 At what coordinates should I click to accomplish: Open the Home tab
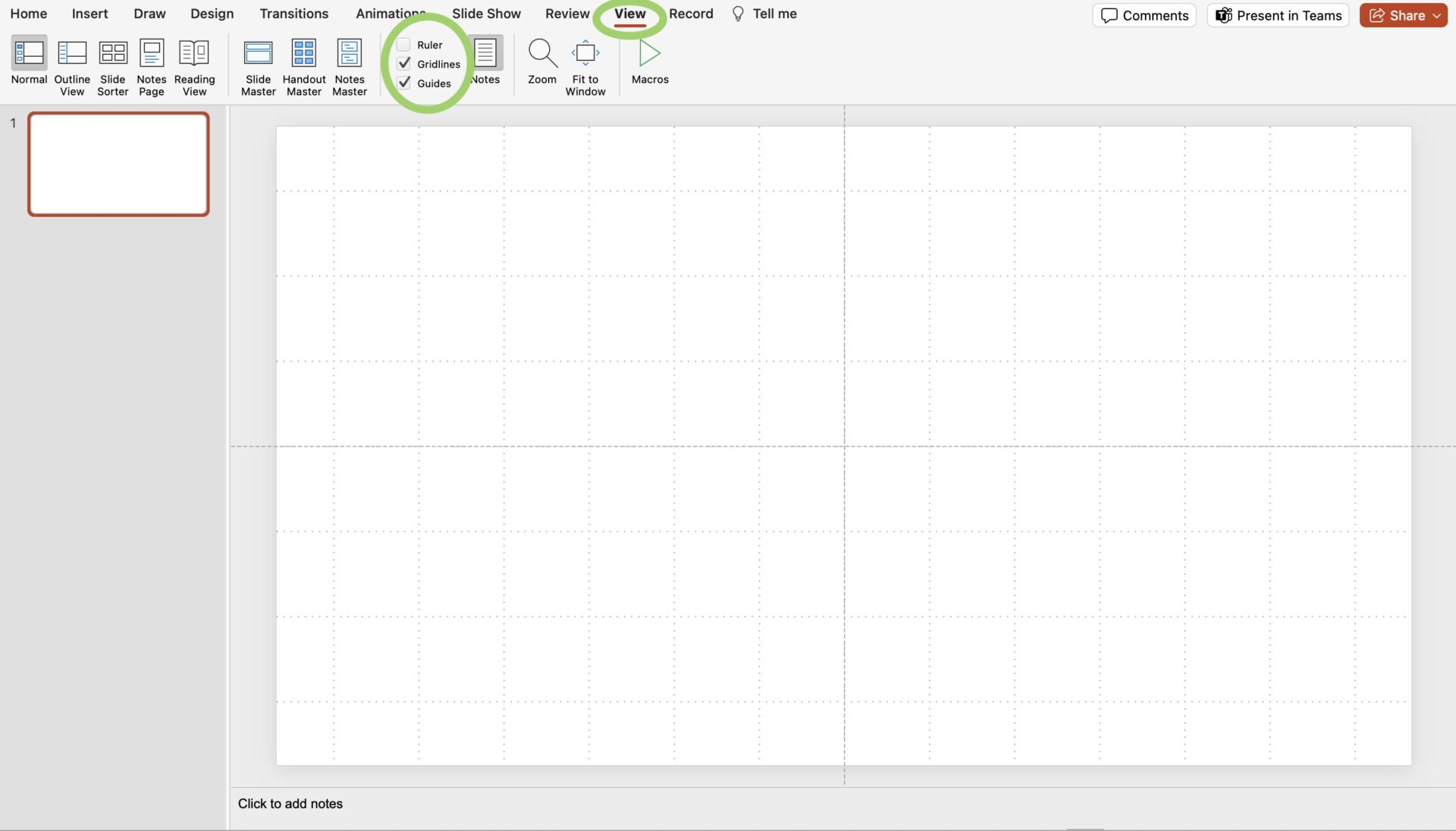click(29, 14)
